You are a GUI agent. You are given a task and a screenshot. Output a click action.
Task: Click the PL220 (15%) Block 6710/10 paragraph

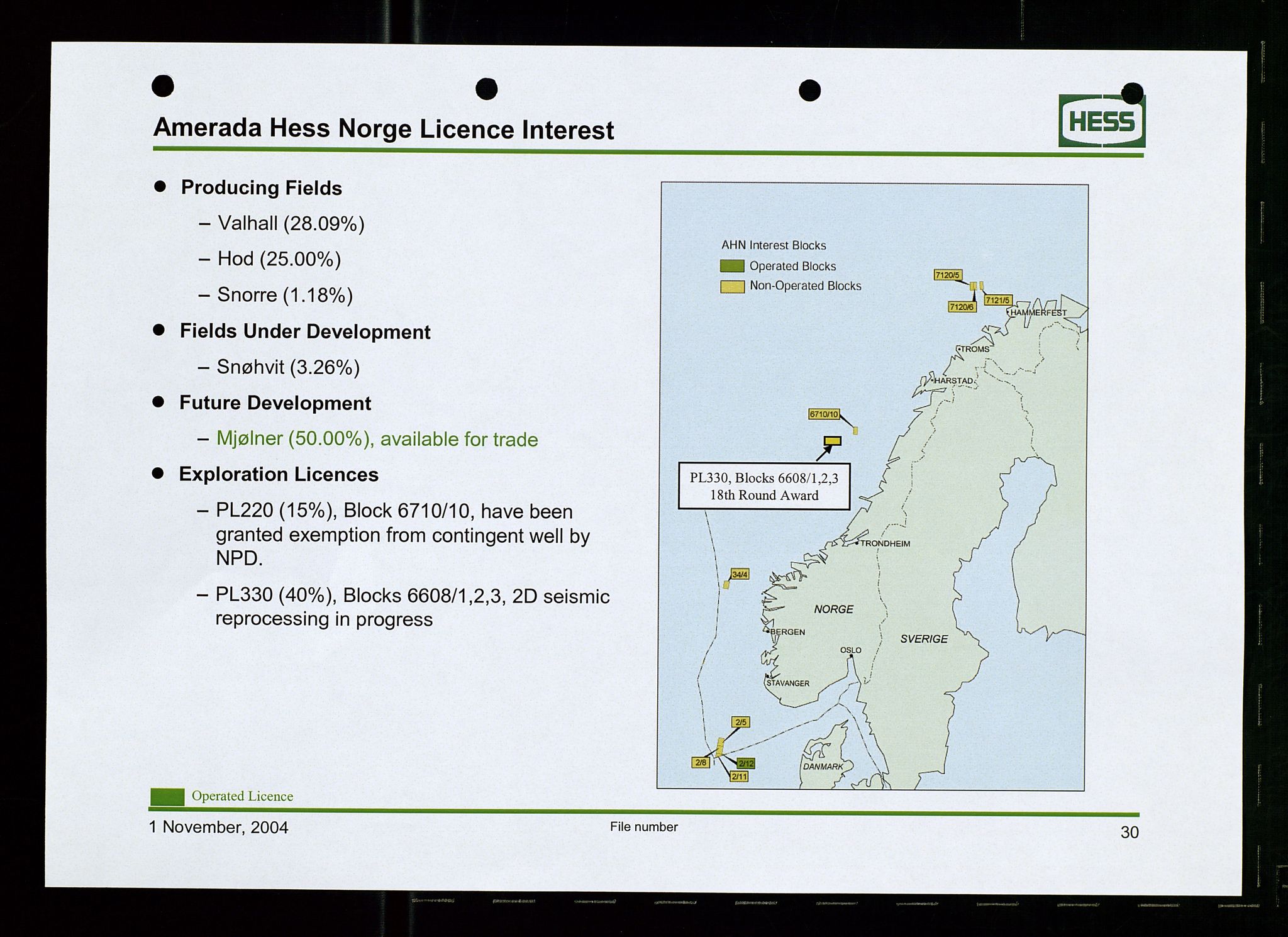click(402, 535)
